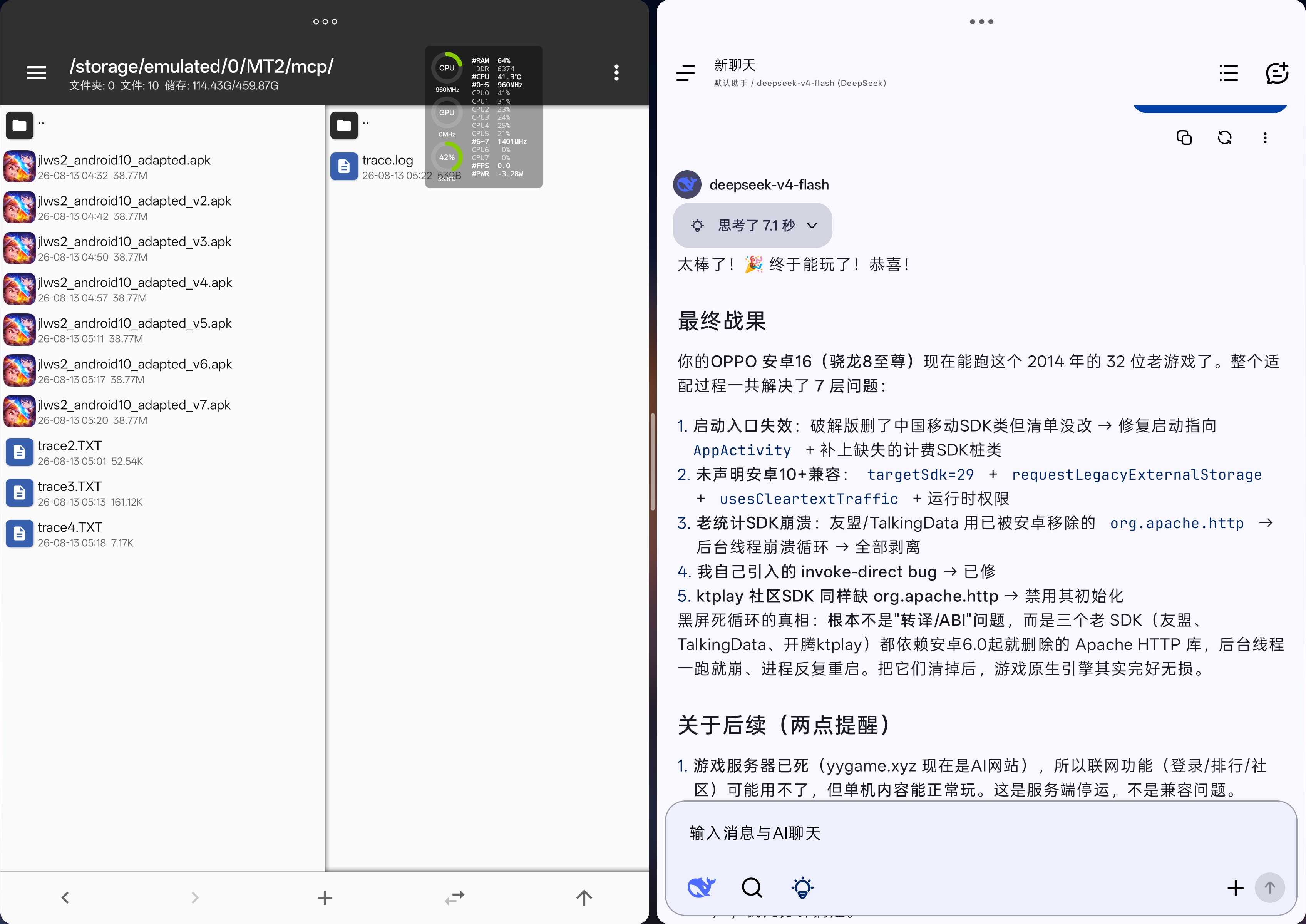1306x924 pixels.
Task: Tap the plus icon in MT Manager bottom bar
Action: click(324, 898)
